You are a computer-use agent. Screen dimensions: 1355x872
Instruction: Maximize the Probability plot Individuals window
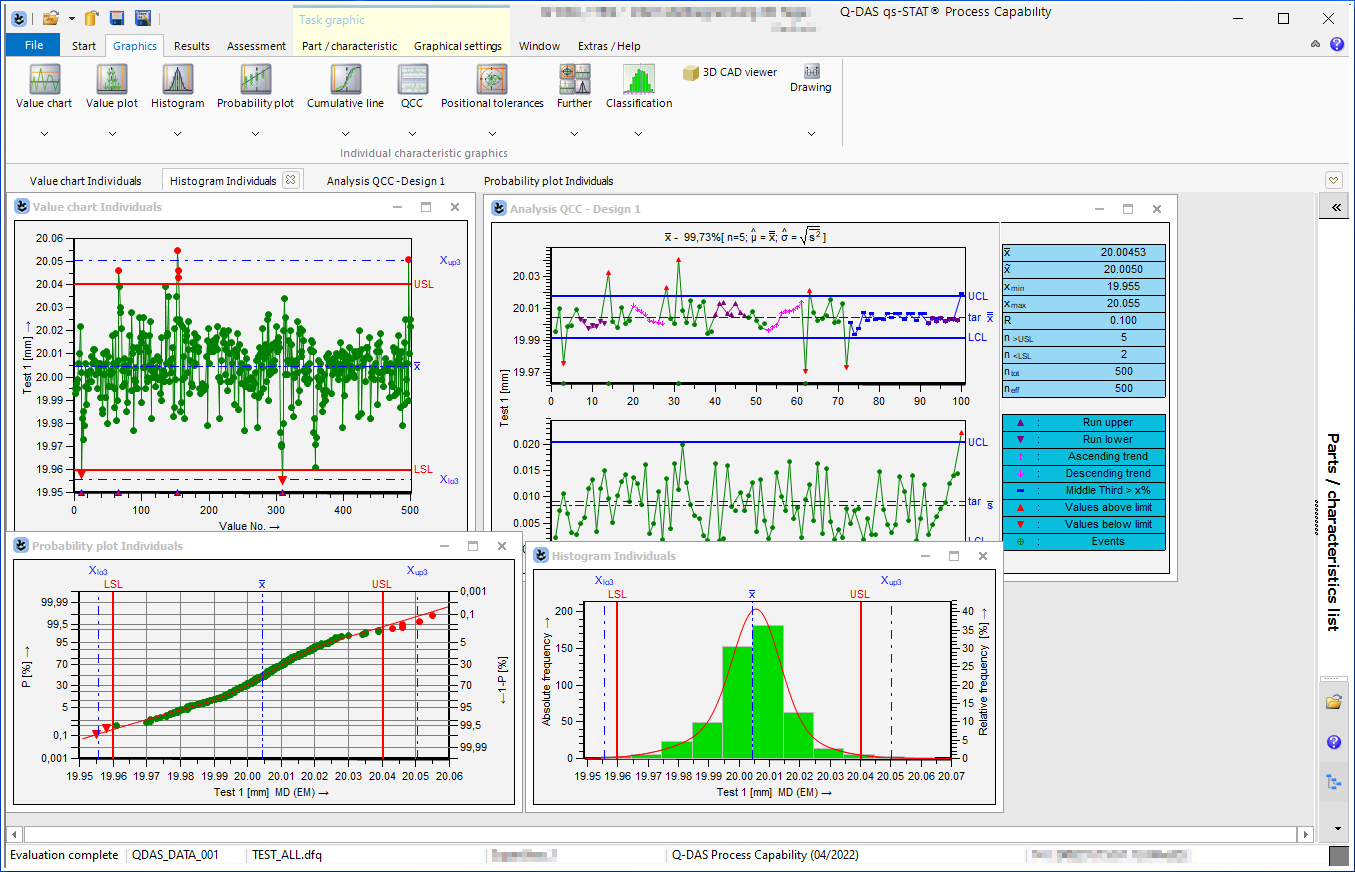473,546
